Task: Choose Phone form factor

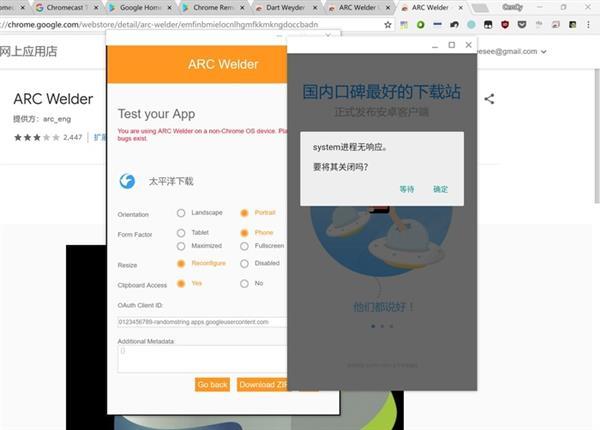Action: tap(244, 233)
